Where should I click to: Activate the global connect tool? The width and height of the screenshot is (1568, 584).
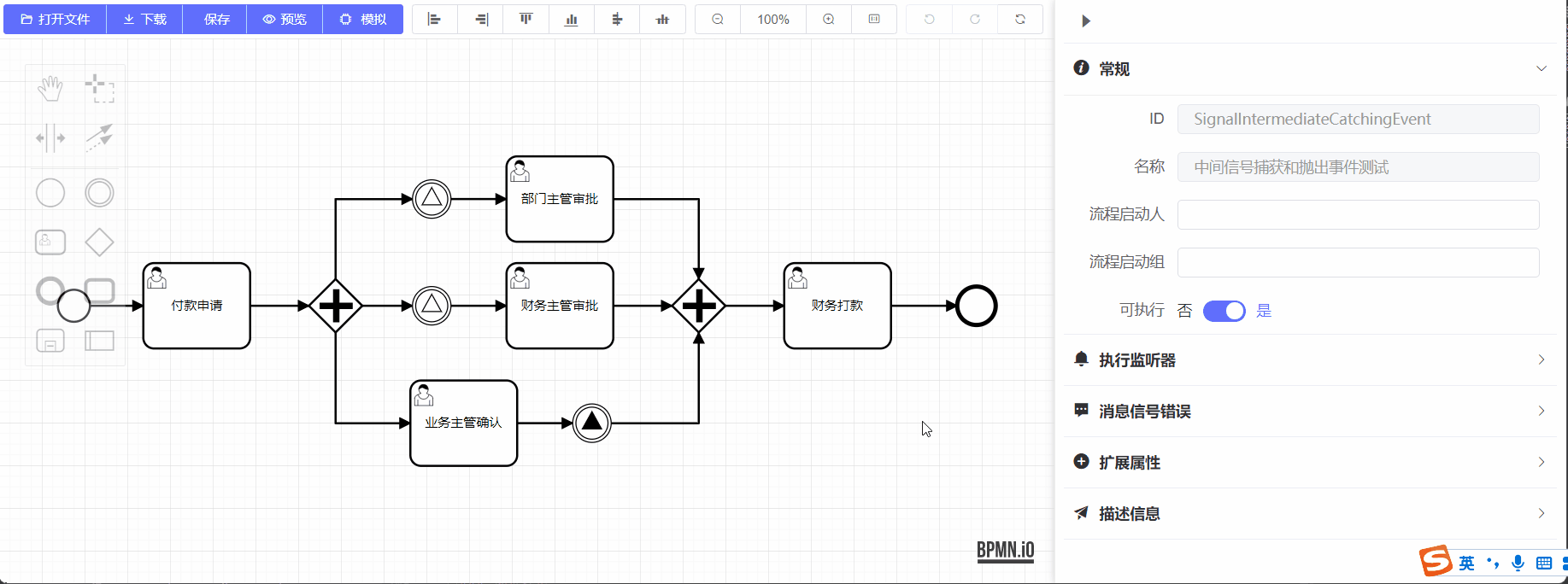tap(99, 137)
